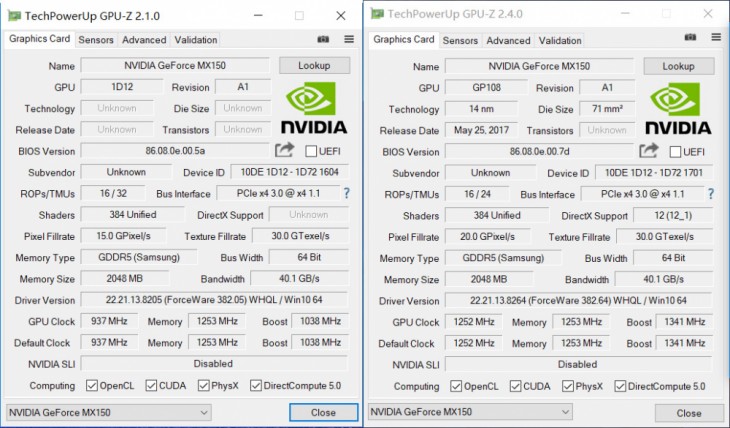The height and width of the screenshot is (428, 730).
Task: Click the Name field in GPU-Z 2.1.0
Action: pos(175,66)
